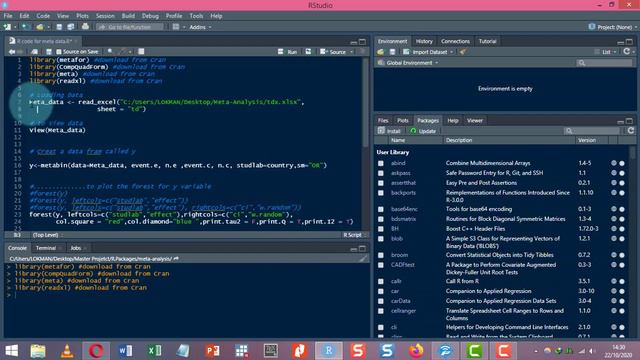Refresh the packages list
The width and height of the screenshot is (640, 360).
click(631, 131)
